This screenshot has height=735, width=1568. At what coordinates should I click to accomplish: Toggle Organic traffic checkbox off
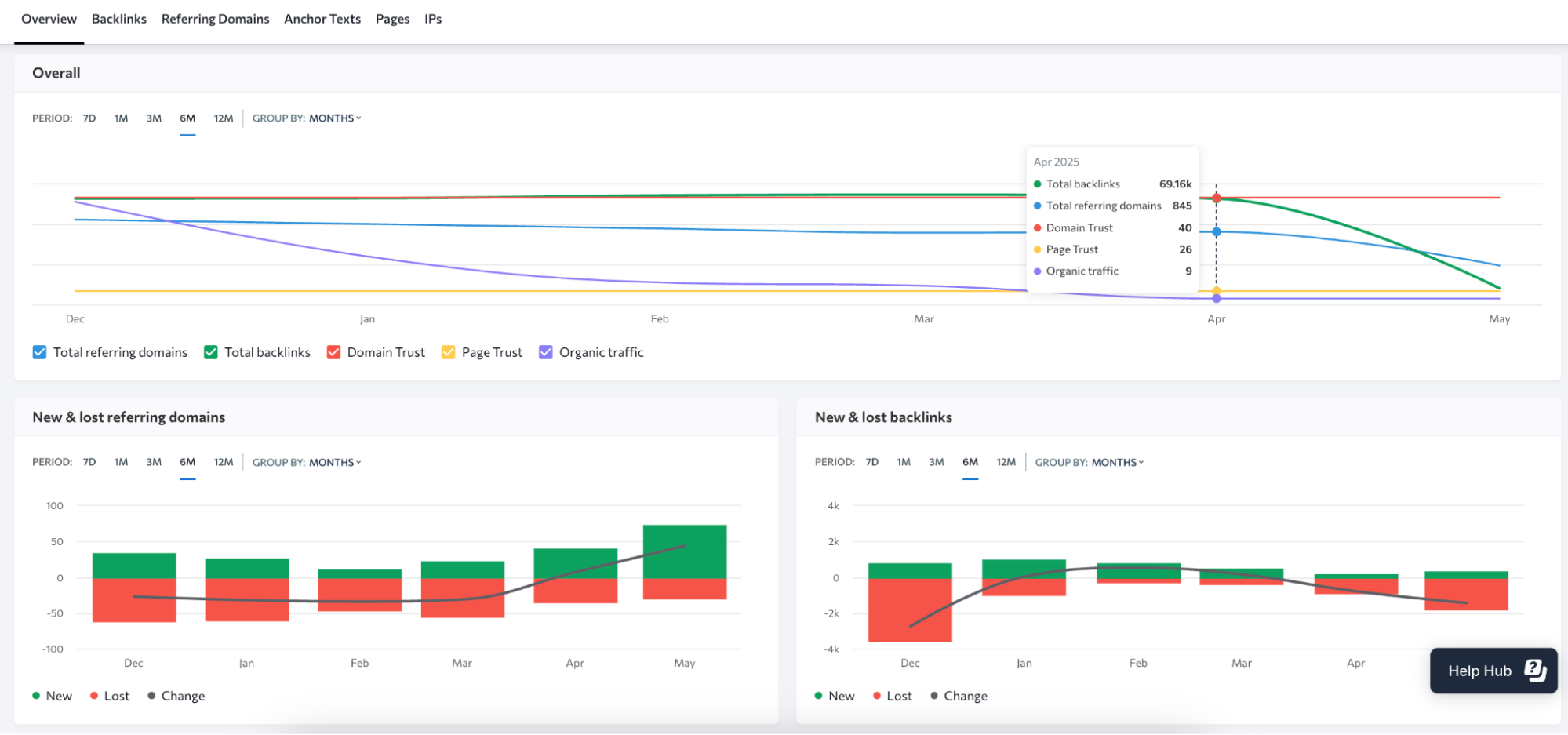(x=545, y=352)
